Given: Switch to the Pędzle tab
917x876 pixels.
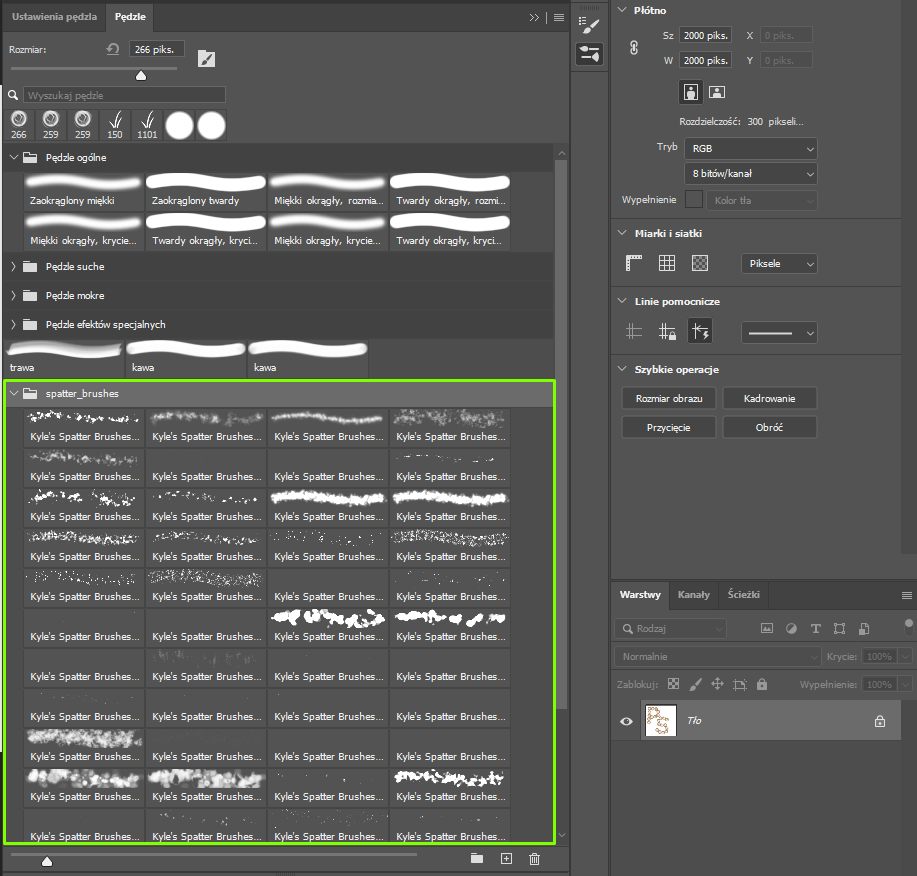Looking at the screenshot, I should click(130, 16).
